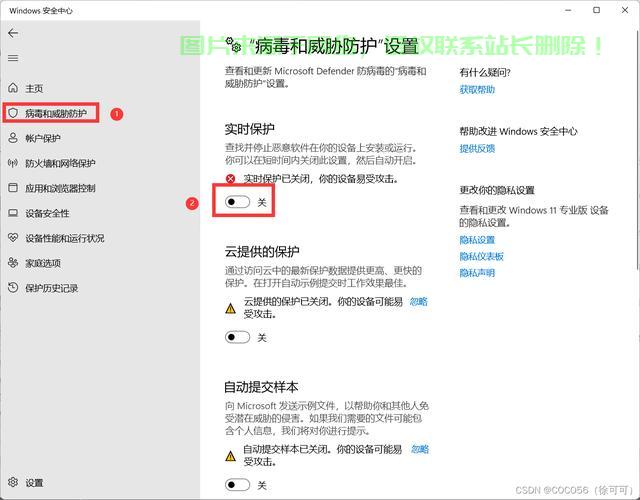Click the warning triangle under 云提供的保护
This screenshot has height=500, width=640.
coord(231,308)
